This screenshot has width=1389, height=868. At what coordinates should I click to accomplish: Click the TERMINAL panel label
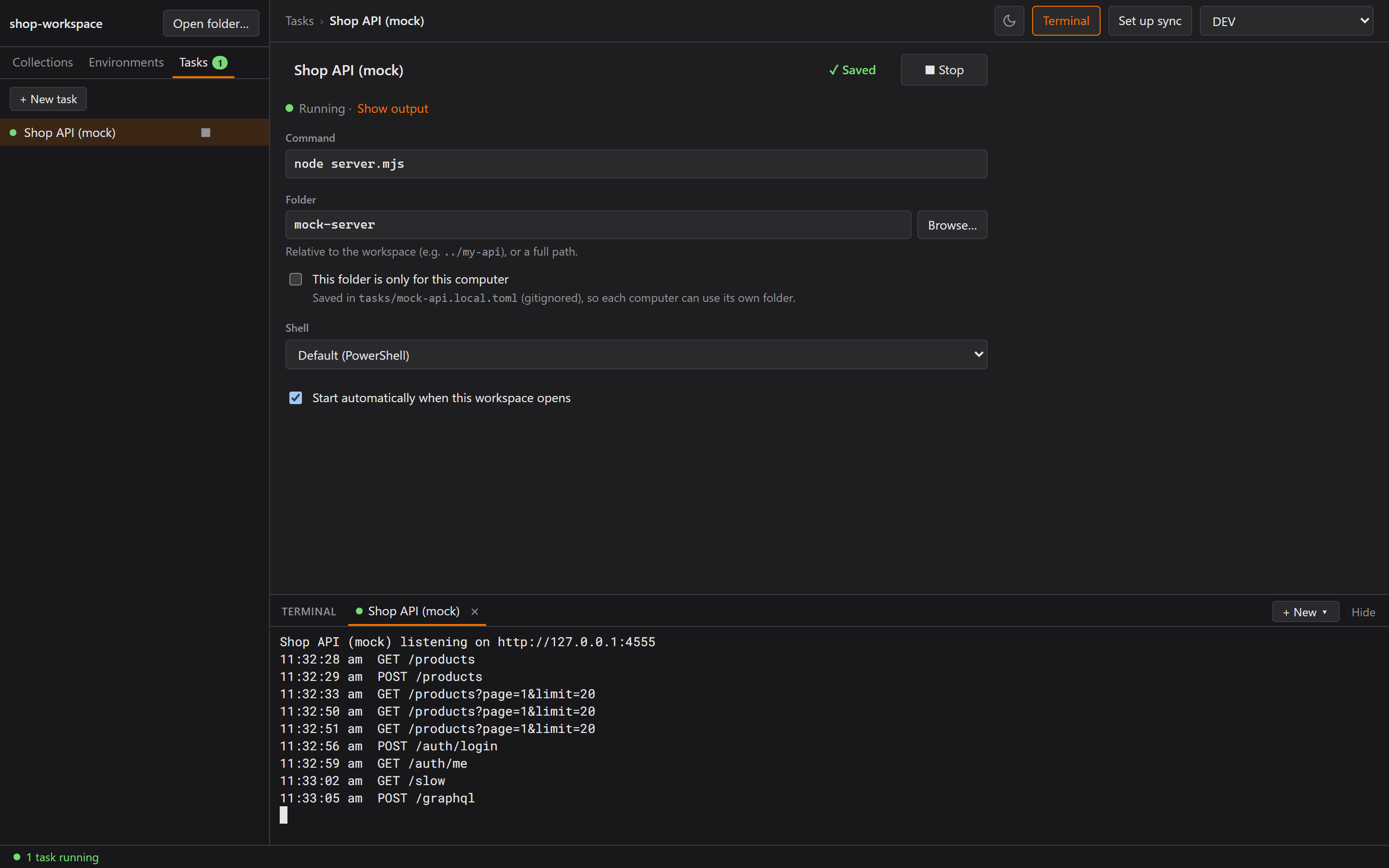309,612
